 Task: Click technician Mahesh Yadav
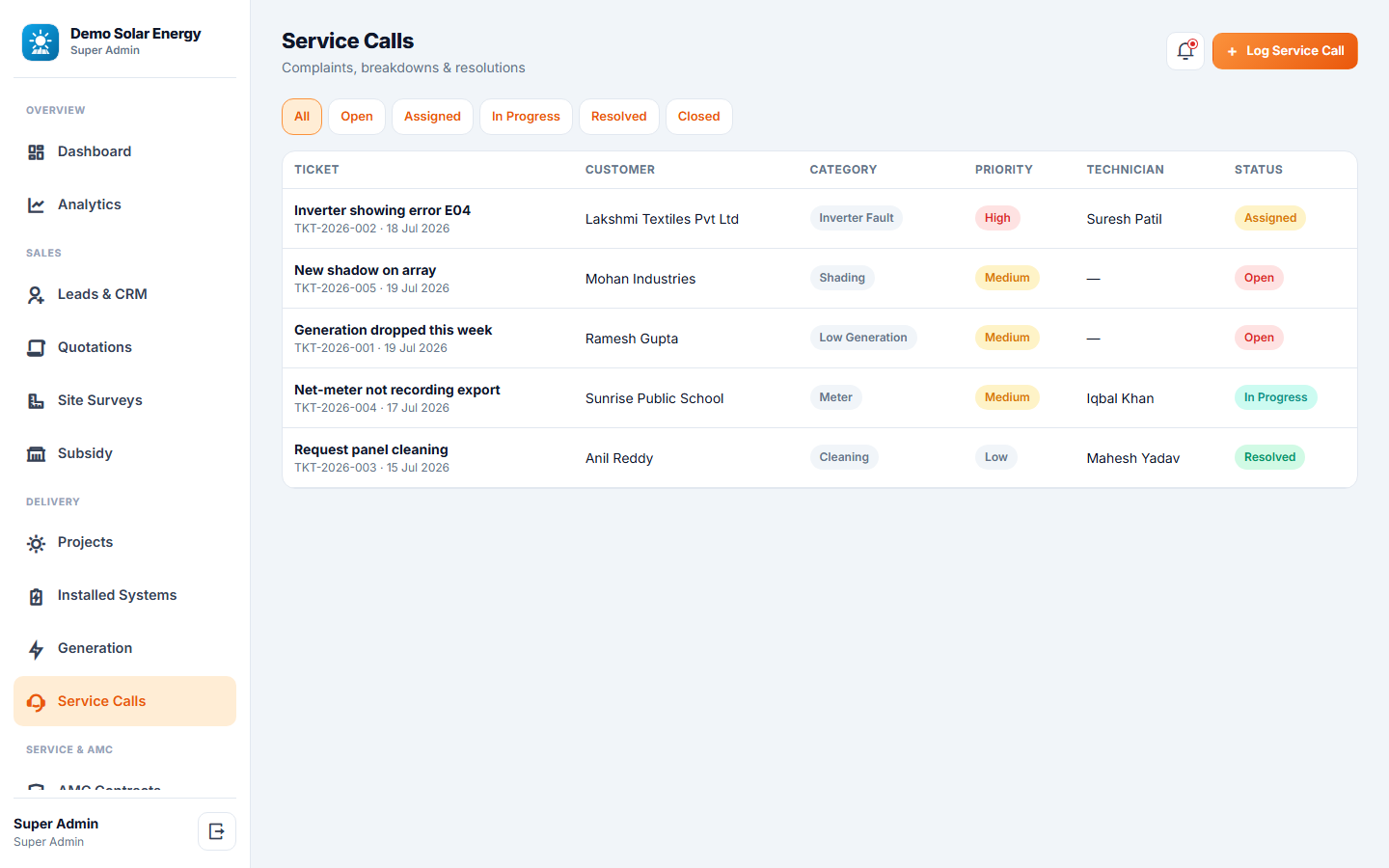[1133, 458]
